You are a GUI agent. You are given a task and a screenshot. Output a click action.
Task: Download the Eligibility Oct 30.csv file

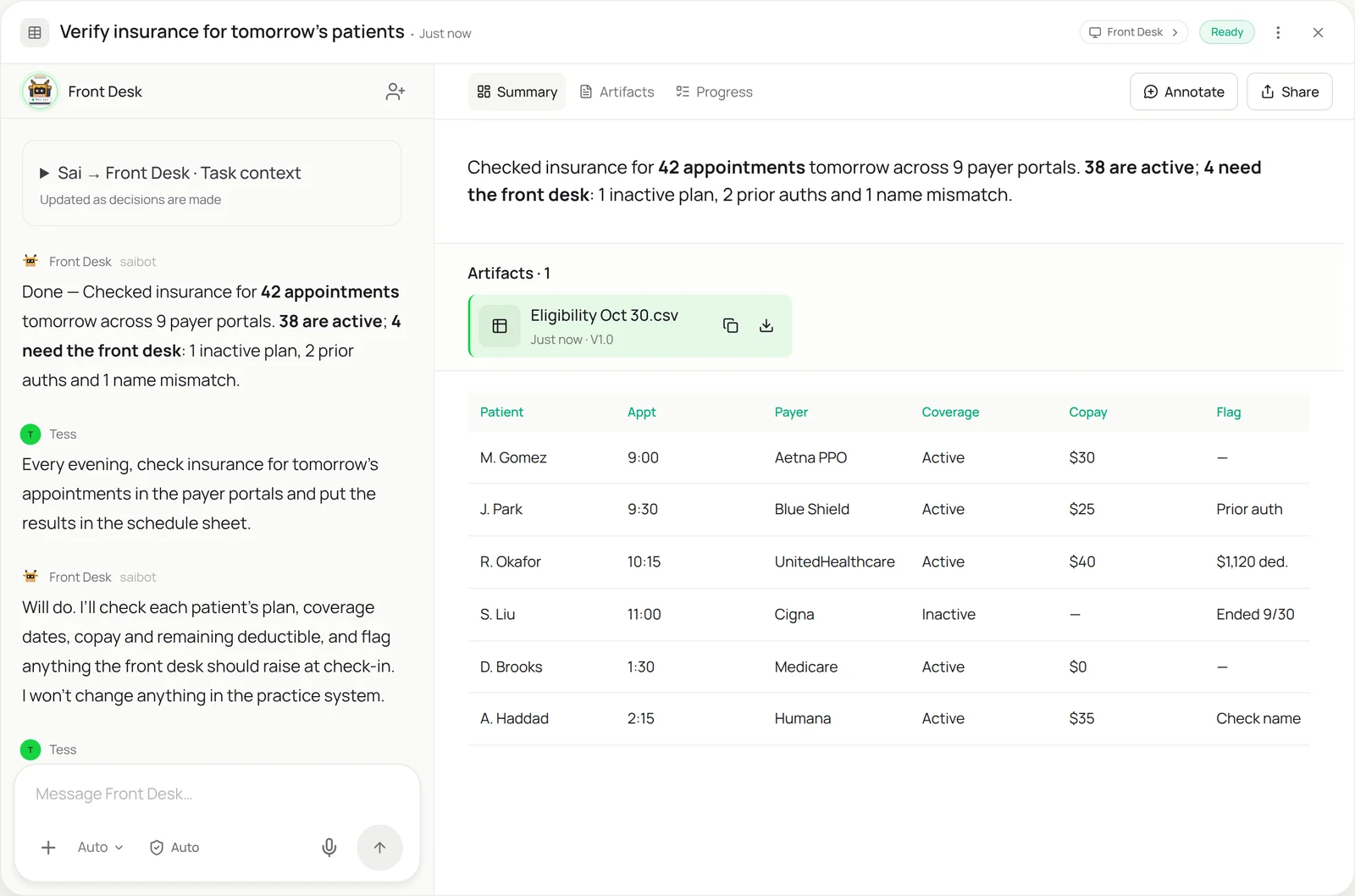pyautogui.click(x=766, y=326)
